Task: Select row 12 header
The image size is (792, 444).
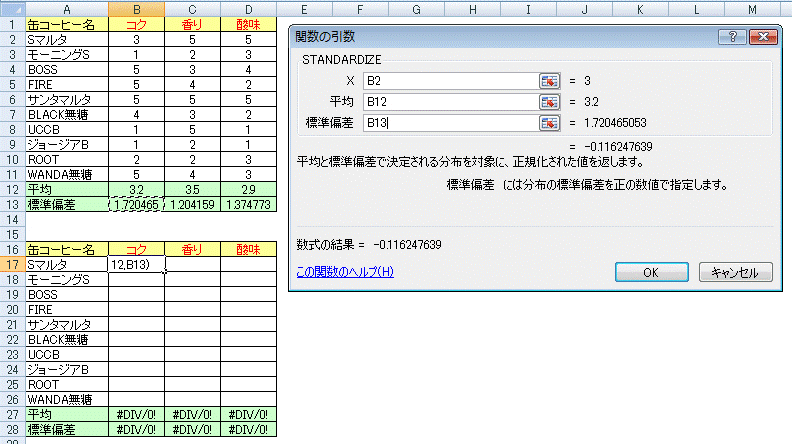Action: coord(12,188)
